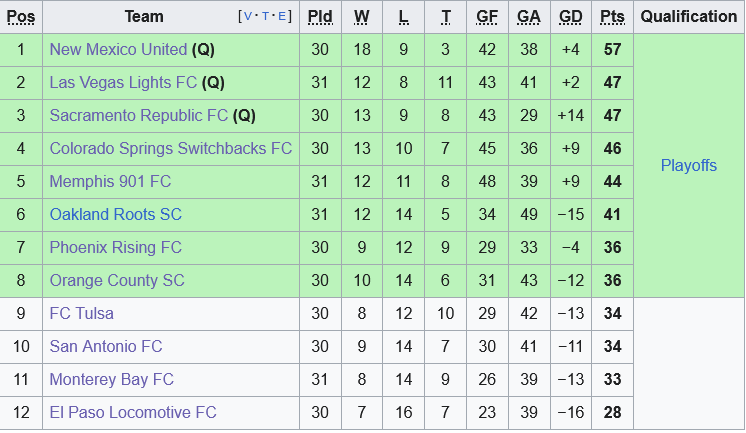Click the Pos column header abbreviation
The width and height of the screenshot is (746, 433).
[x=21, y=17]
